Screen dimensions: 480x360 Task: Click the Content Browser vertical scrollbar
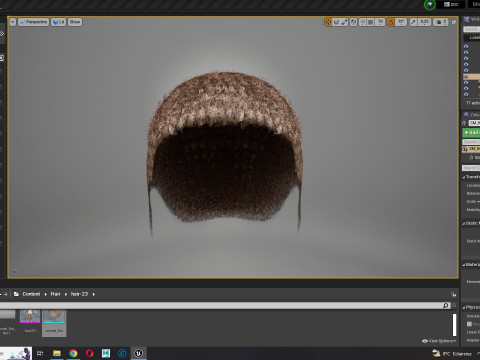454,325
